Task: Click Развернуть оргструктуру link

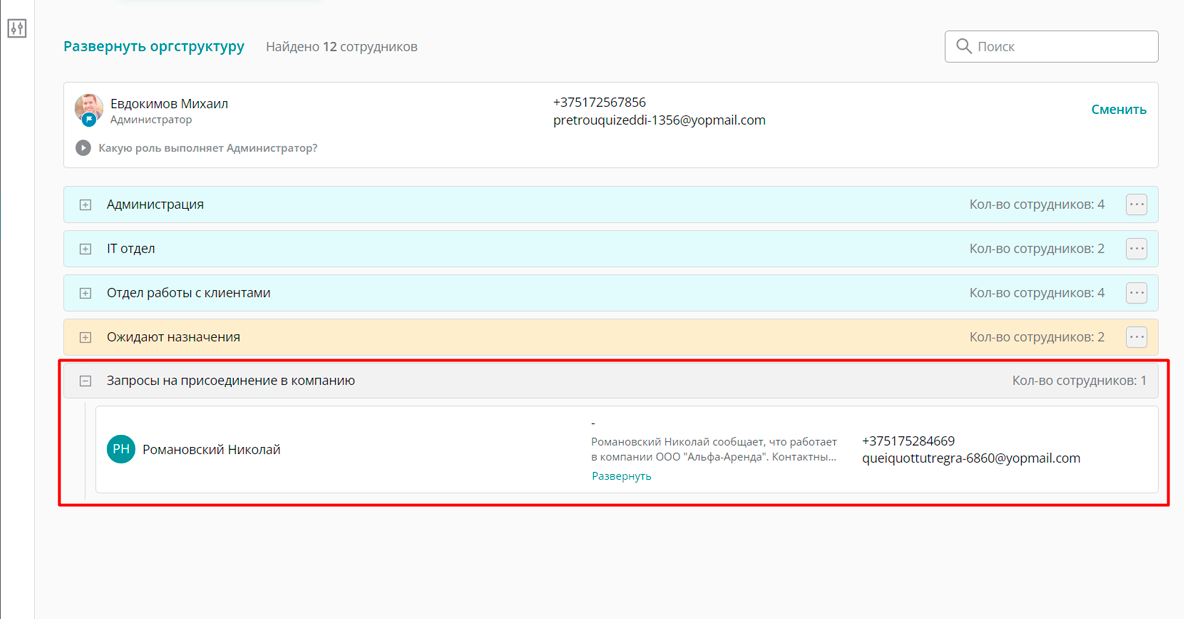Action: 154,46
